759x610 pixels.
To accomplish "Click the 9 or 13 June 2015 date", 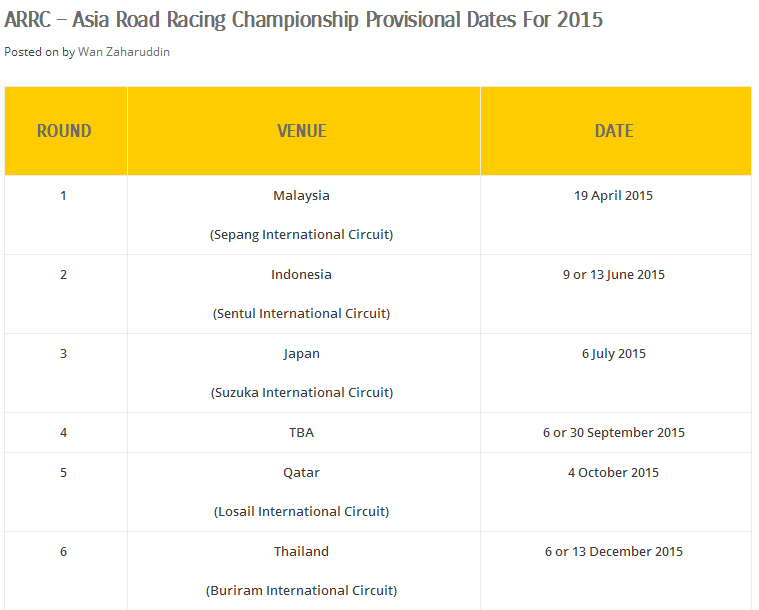I will click(x=613, y=275).
